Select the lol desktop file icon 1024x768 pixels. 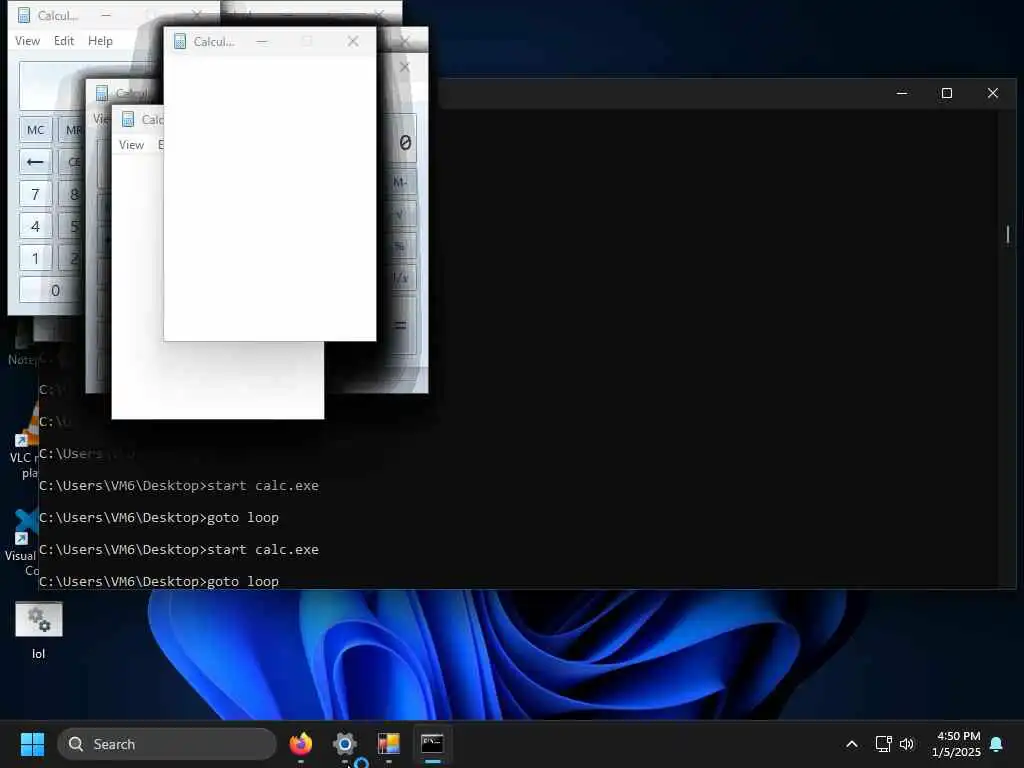pos(39,630)
